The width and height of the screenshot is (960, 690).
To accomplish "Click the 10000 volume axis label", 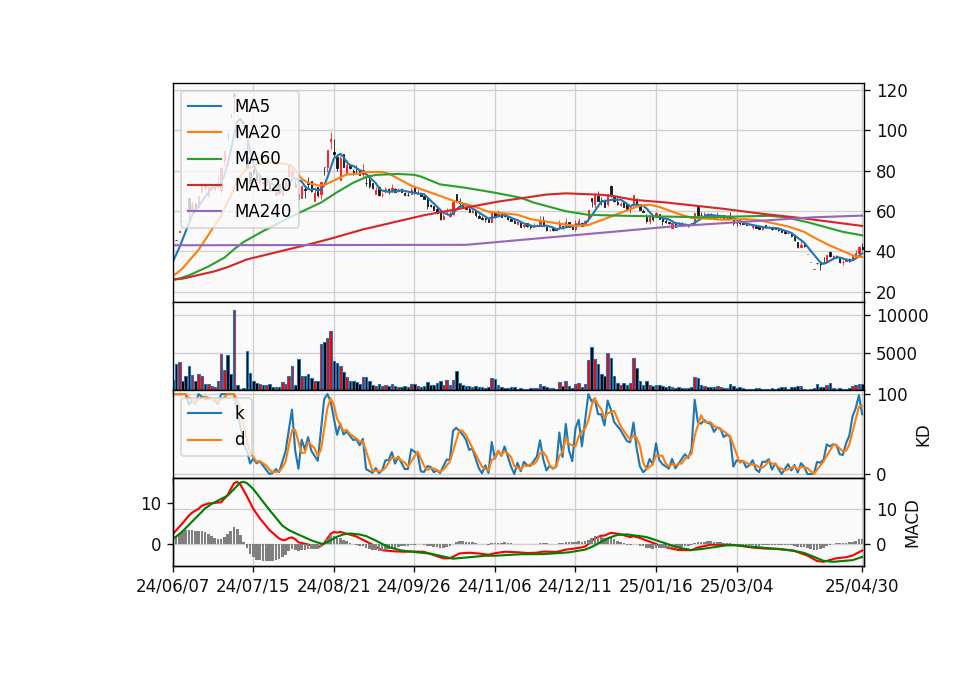I will click(902, 316).
